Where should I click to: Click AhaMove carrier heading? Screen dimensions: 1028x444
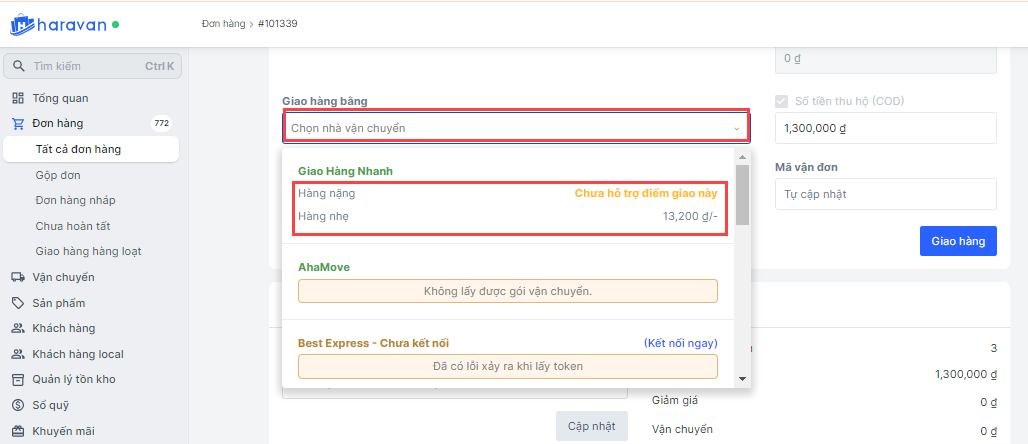[324, 267]
